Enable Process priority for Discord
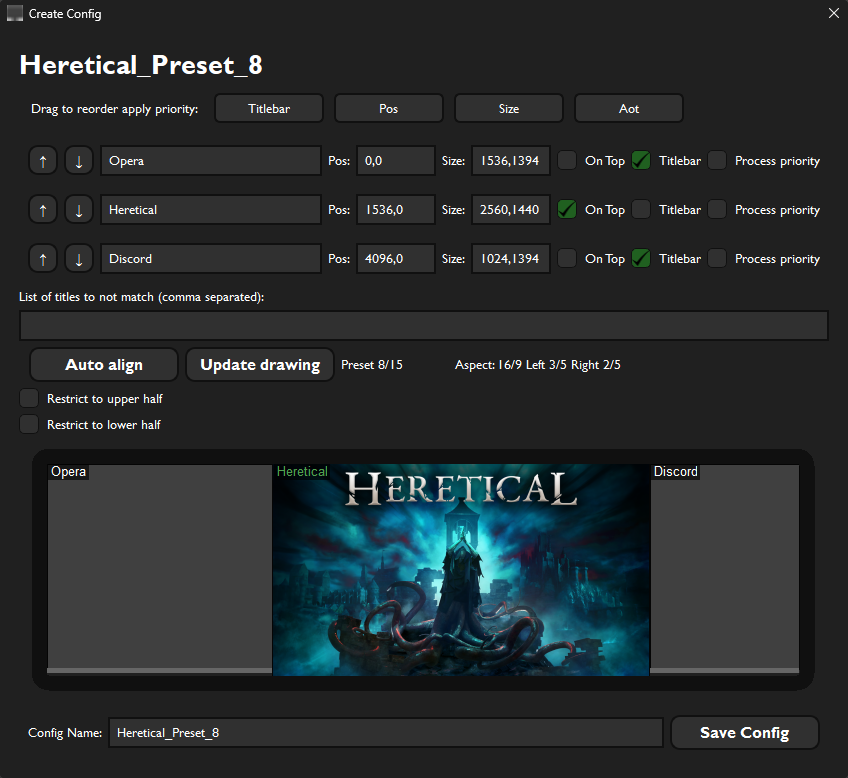 (x=717, y=258)
